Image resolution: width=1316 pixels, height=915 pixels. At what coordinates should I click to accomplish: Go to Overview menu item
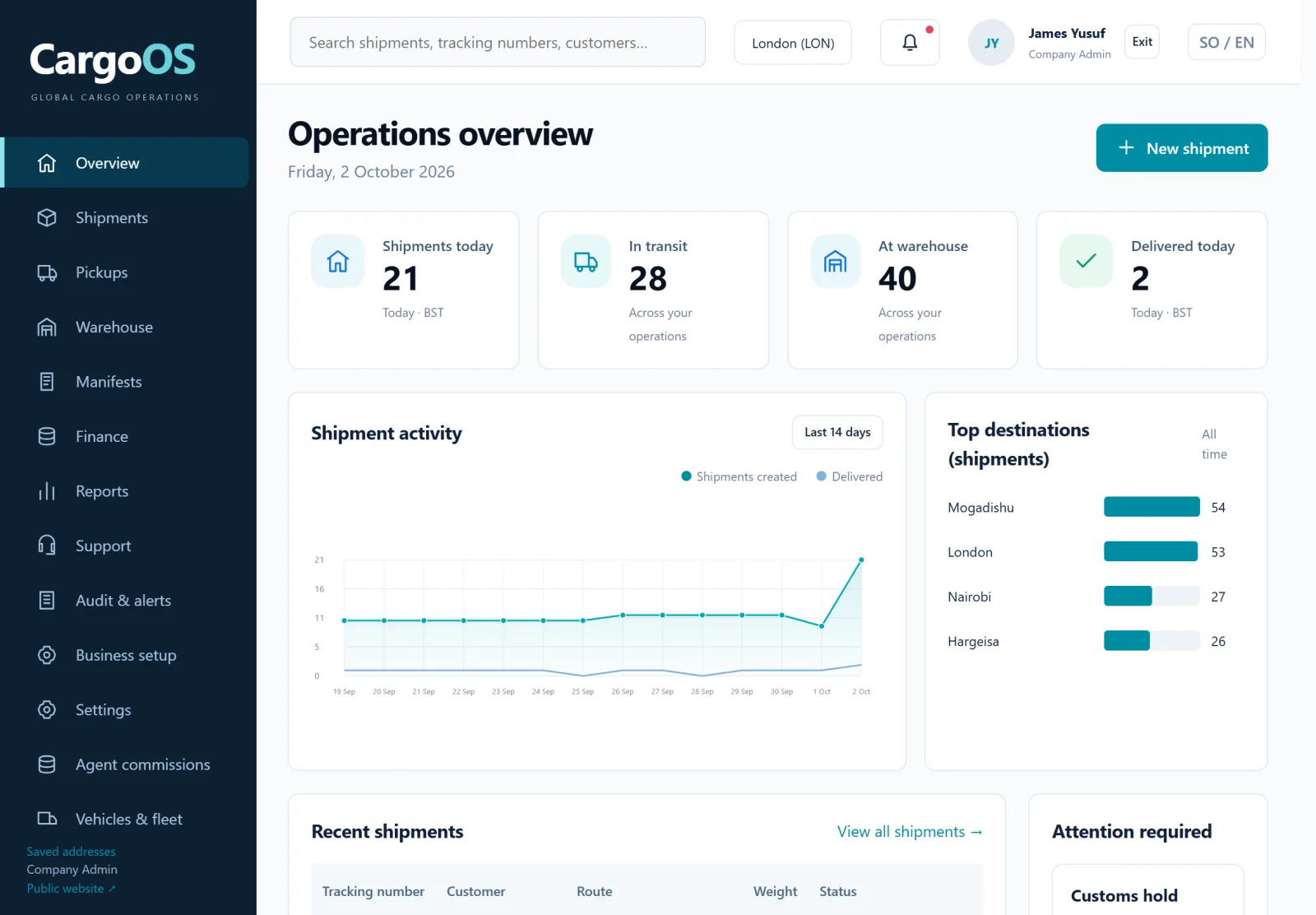point(127,163)
